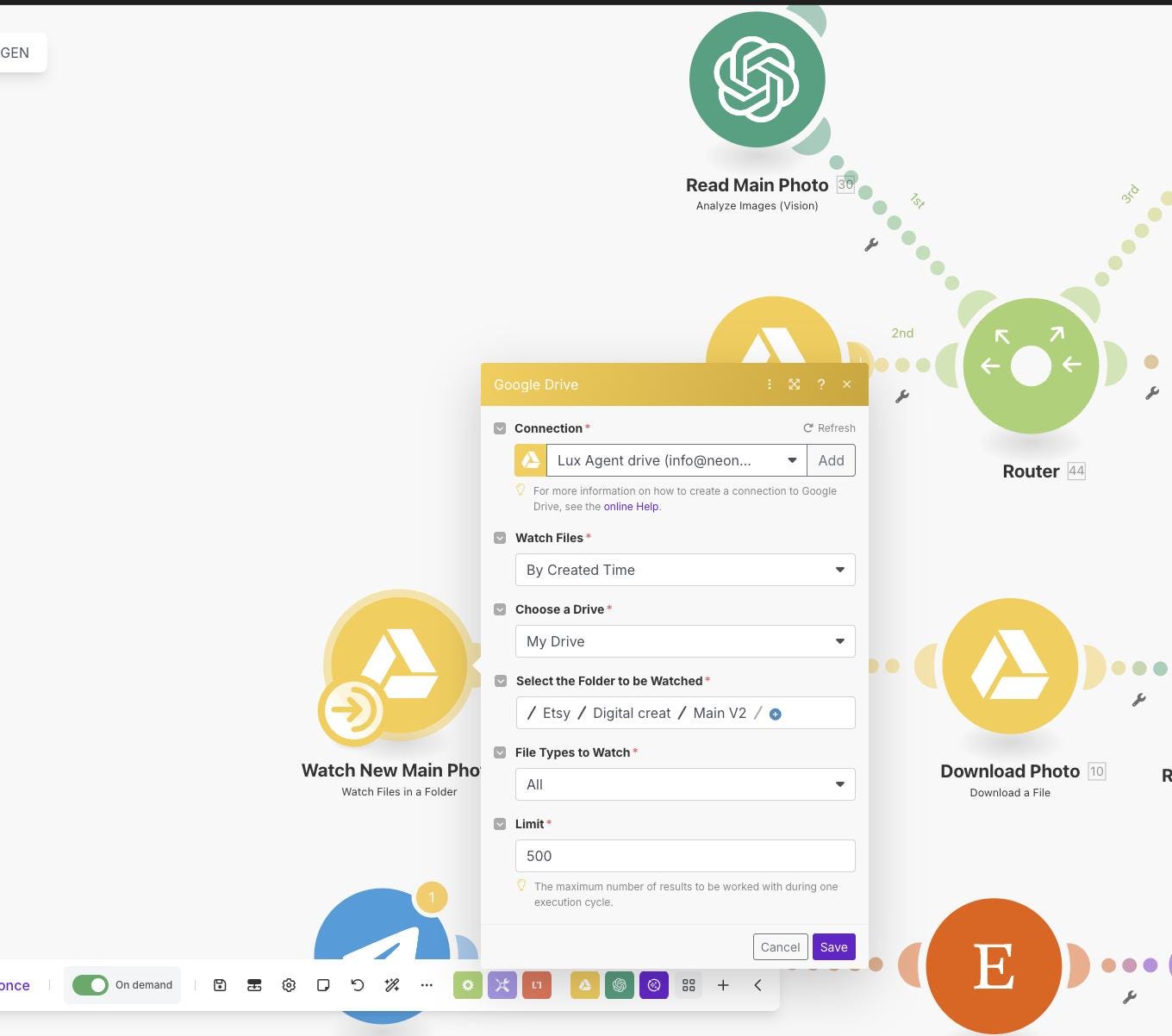The image size is (1172, 1036).
Task: Click in the Limit field showing 500
Action: coord(685,856)
